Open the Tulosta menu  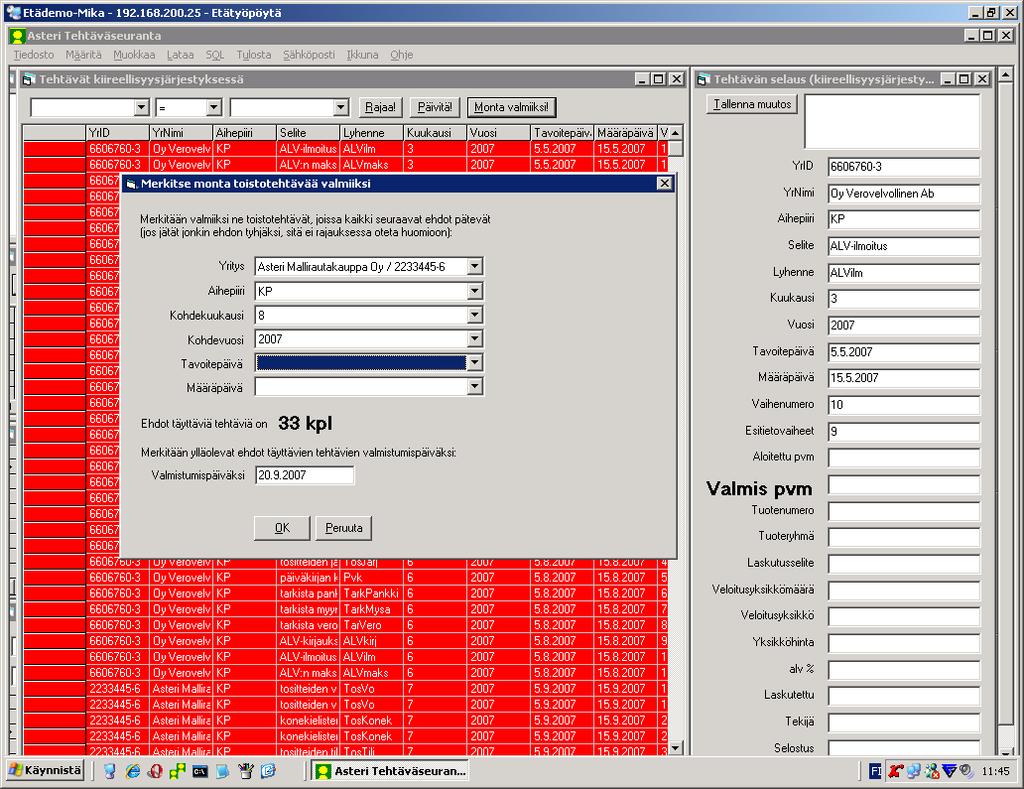pyautogui.click(x=253, y=55)
